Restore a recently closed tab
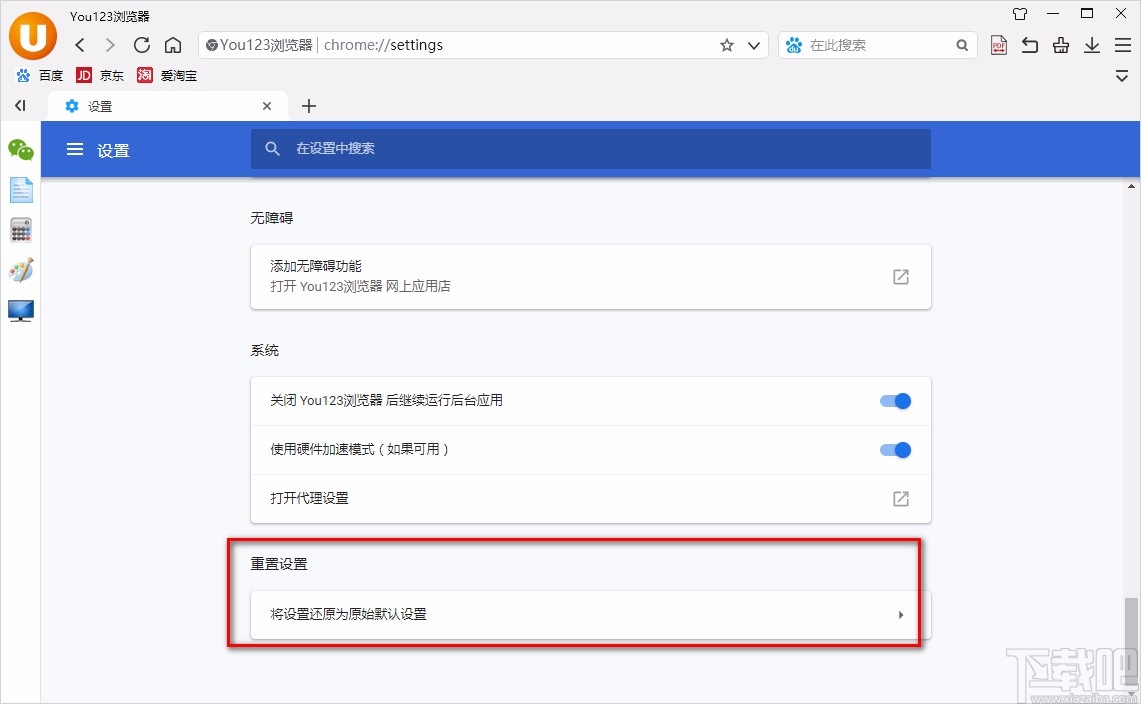Image resolution: width=1141 pixels, height=704 pixels. coord(1029,45)
